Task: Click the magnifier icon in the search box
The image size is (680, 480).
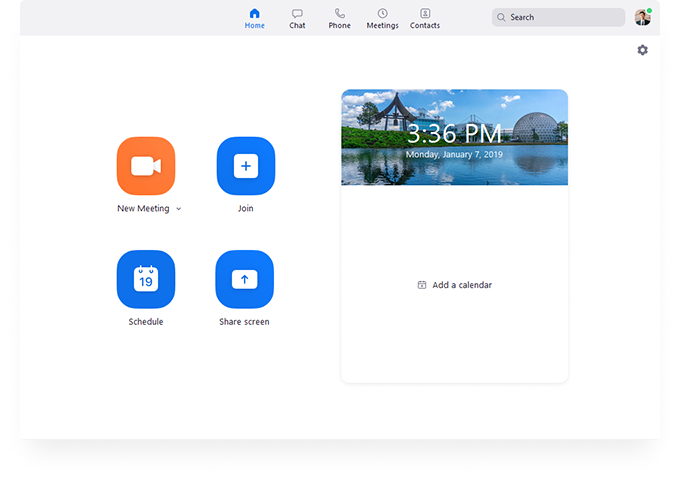Action: 502,18
